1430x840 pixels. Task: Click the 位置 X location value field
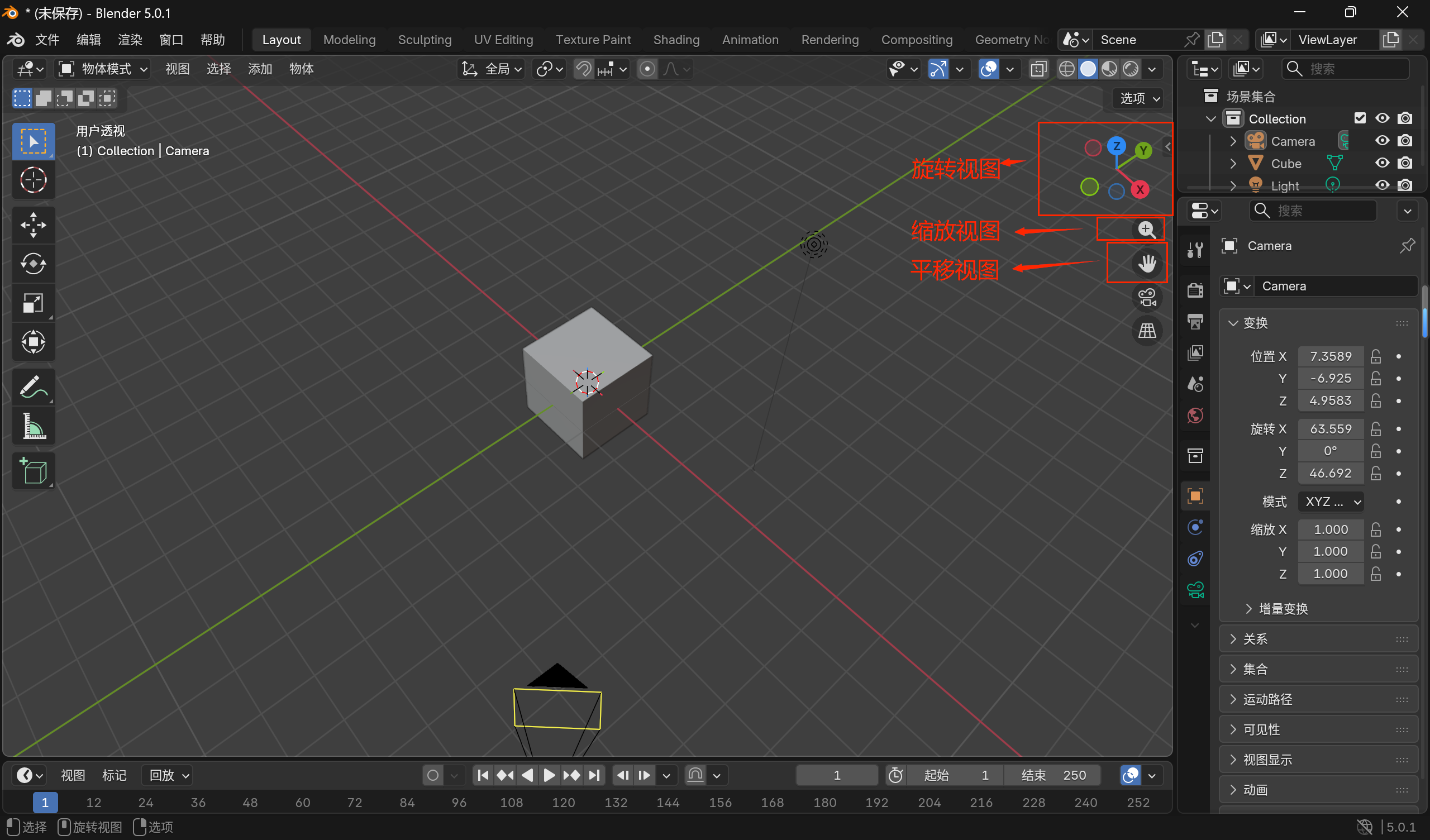1331,356
